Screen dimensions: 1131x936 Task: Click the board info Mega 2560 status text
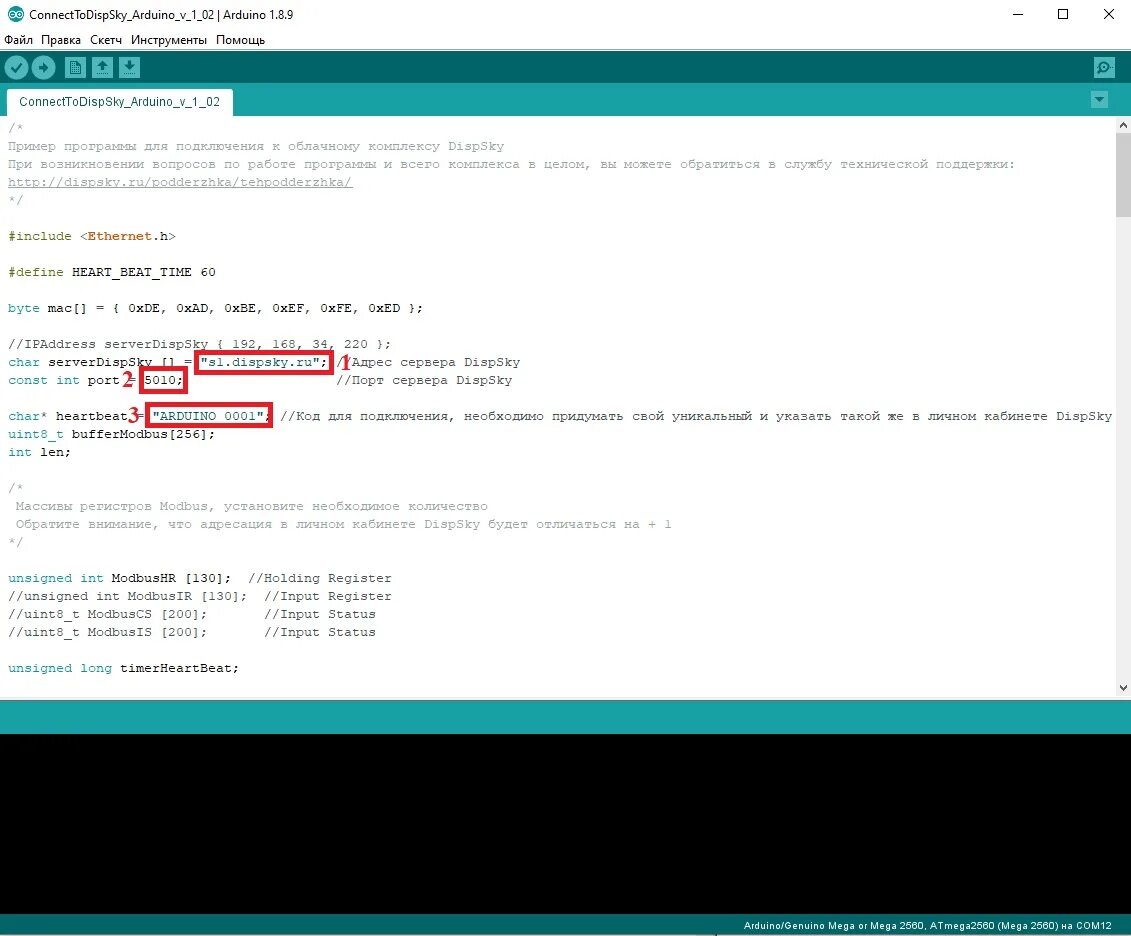[928, 925]
